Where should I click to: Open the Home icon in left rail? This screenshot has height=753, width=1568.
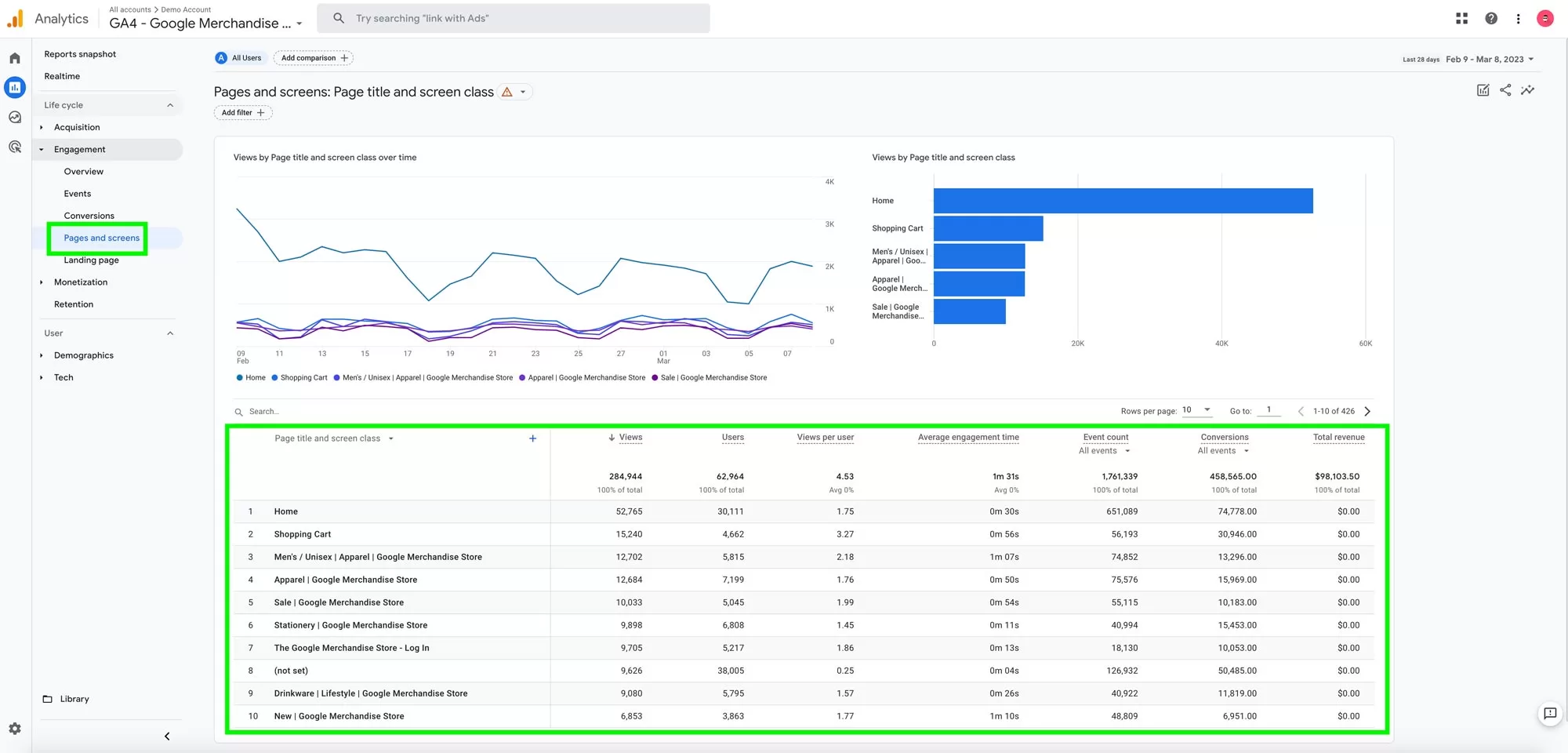(15, 58)
